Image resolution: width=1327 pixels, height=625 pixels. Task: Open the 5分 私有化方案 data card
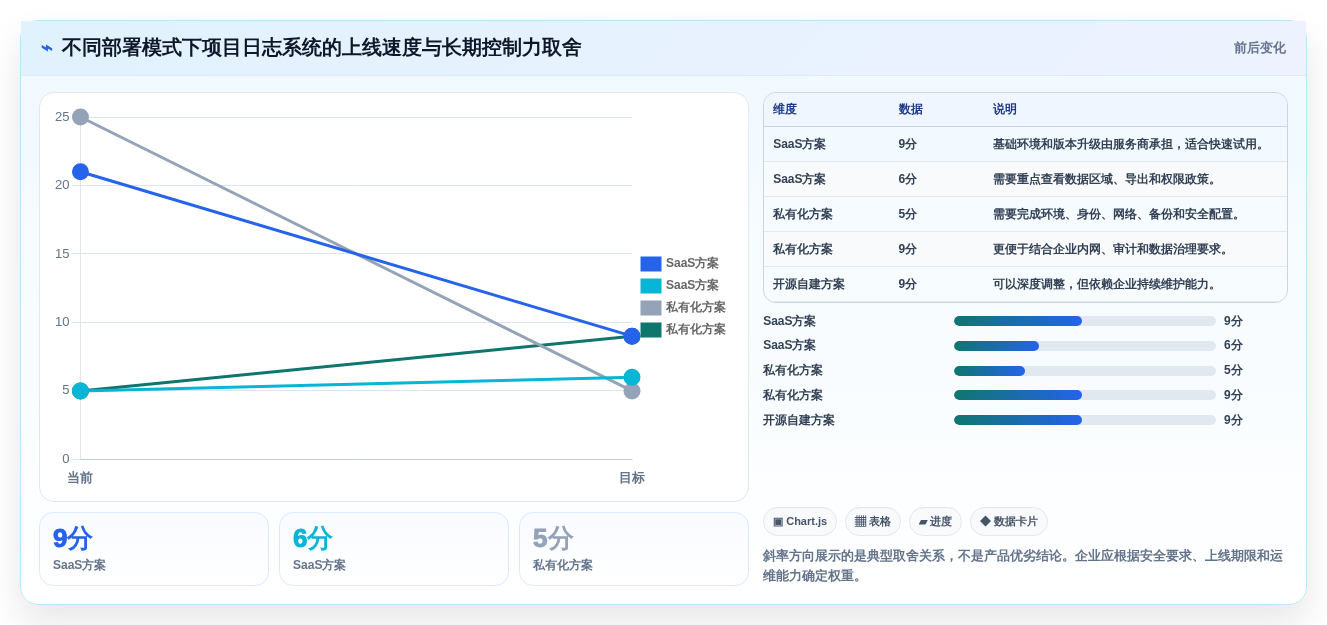(634, 549)
